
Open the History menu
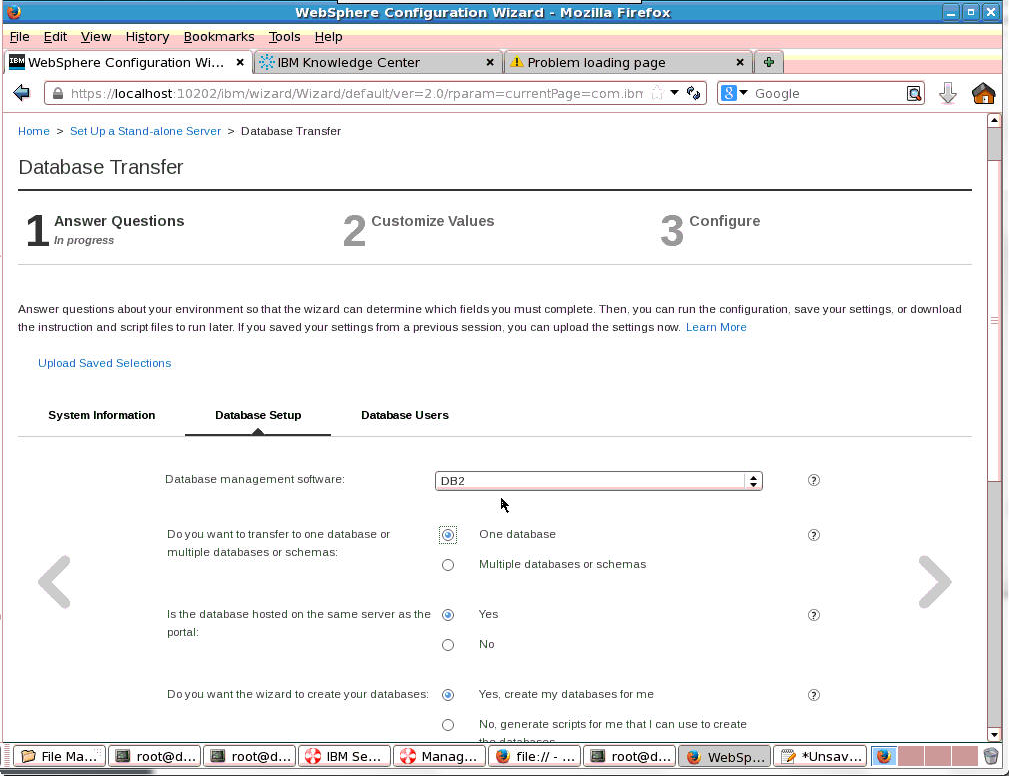click(x=147, y=37)
